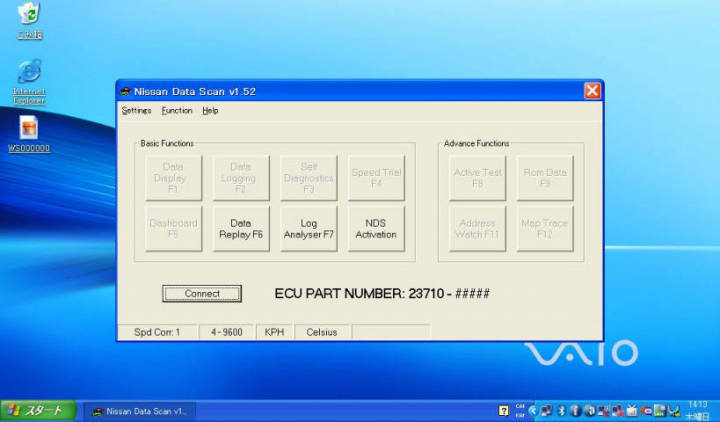Click the disabled Active Test F8 button
The height and width of the screenshot is (422, 720).
(x=478, y=178)
